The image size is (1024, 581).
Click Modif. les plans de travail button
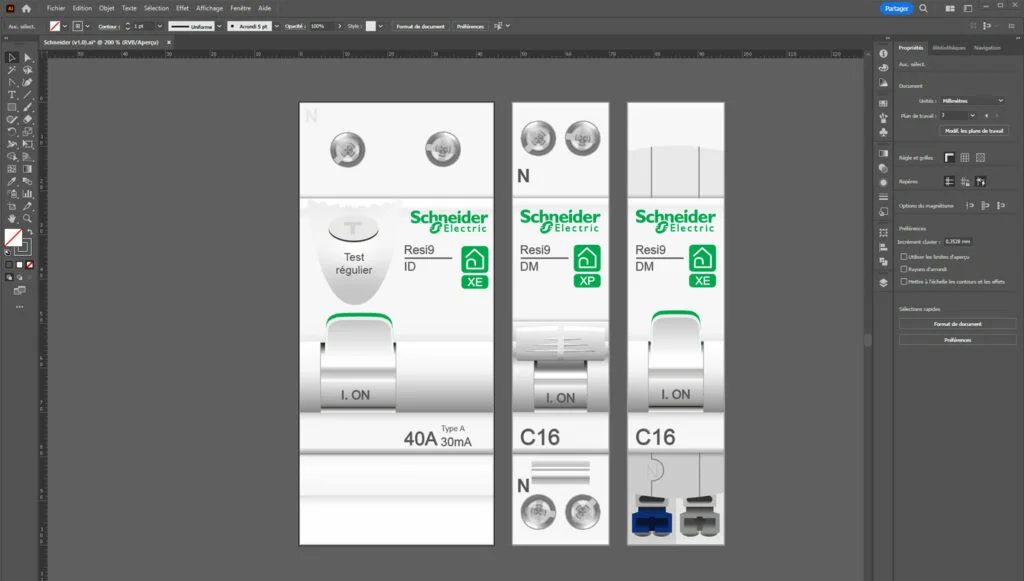[x=974, y=131]
